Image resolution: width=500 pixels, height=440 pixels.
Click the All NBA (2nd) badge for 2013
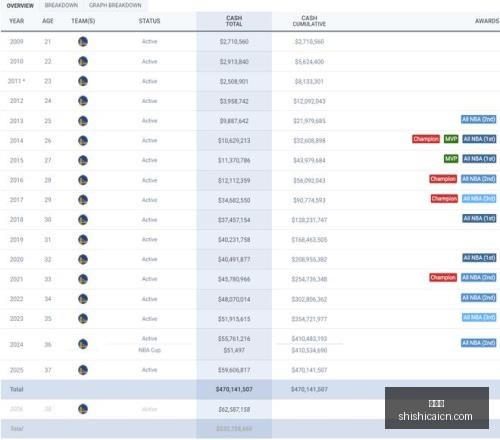point(479,119)
